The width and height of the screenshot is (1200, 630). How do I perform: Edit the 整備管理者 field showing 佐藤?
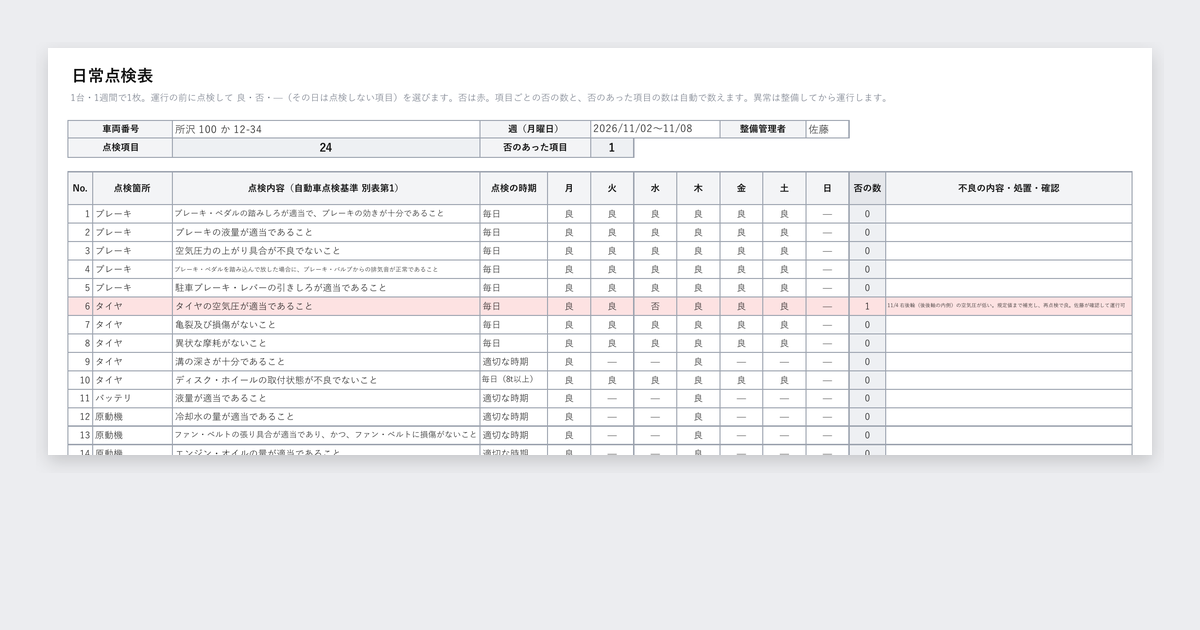827,129
